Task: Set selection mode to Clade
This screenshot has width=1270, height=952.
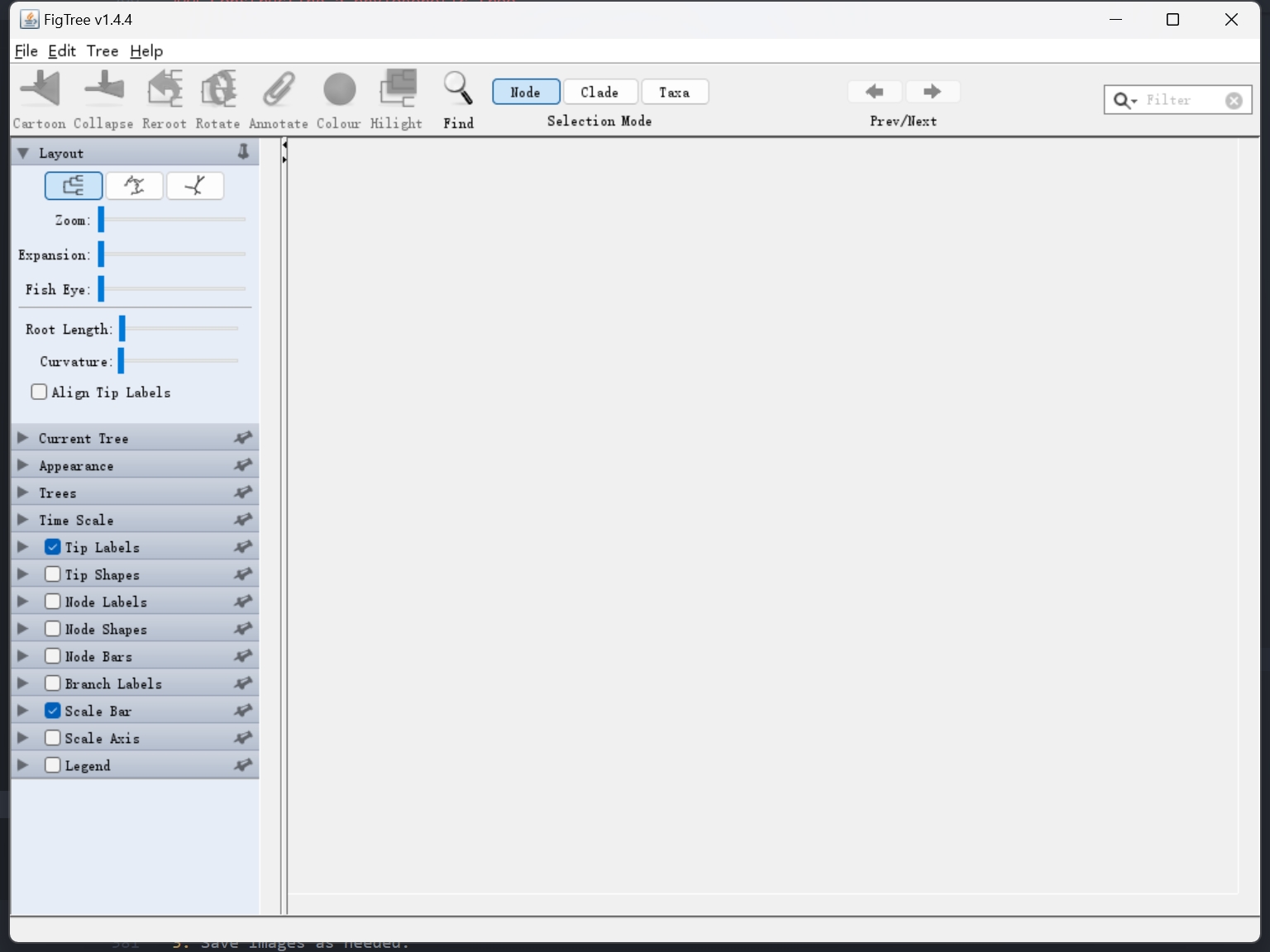Action: (599, 92)
